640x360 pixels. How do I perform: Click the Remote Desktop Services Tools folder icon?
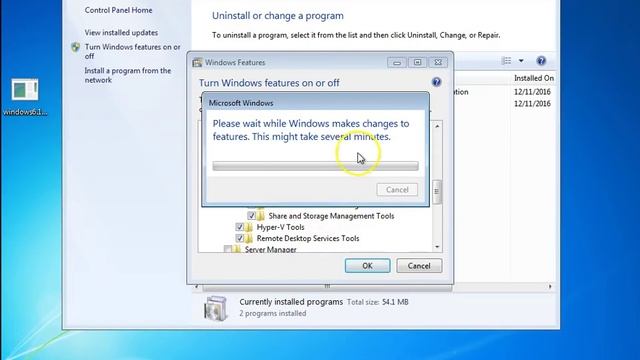pyautogui.click(x=249, y=238)
